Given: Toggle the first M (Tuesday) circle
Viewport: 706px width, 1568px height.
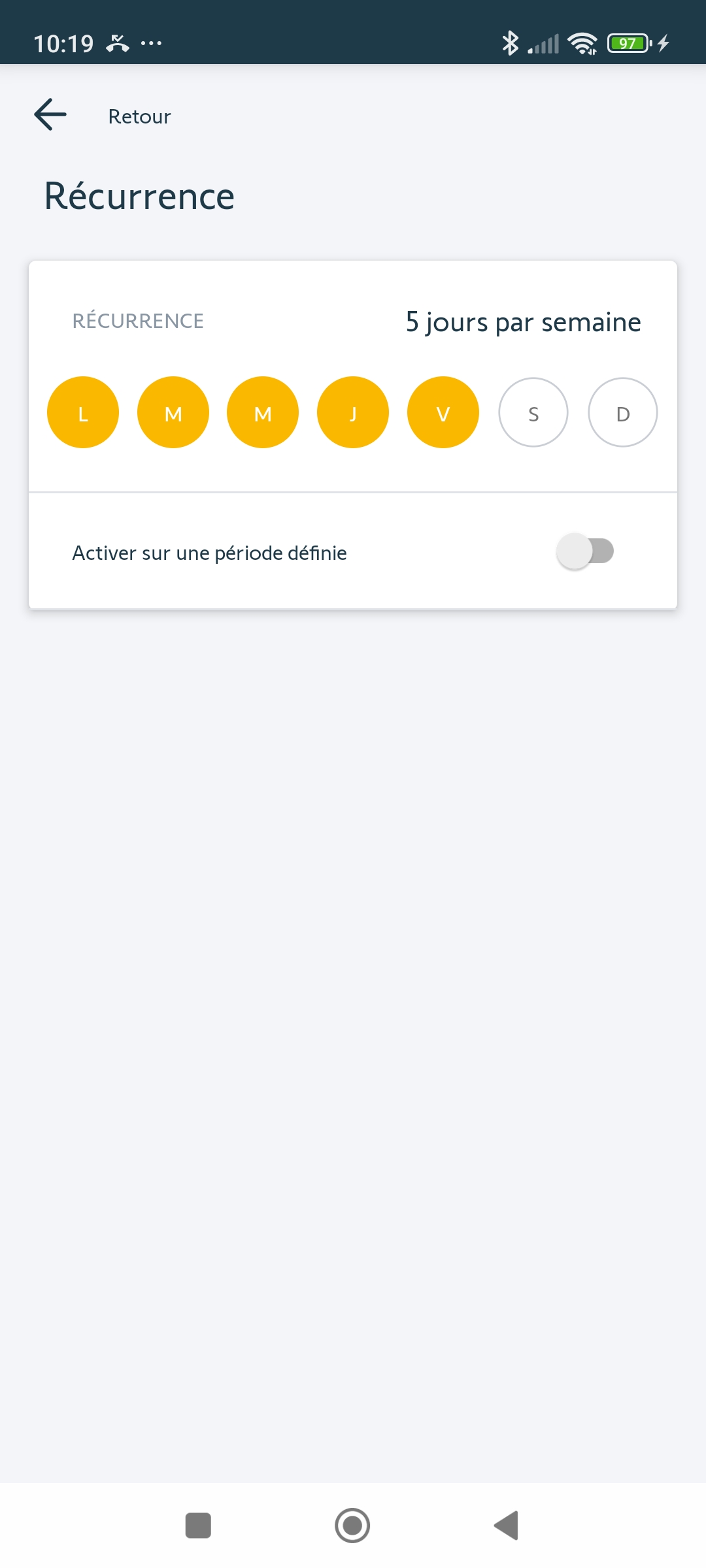Looking at the screenshot, I should point(173,413).
